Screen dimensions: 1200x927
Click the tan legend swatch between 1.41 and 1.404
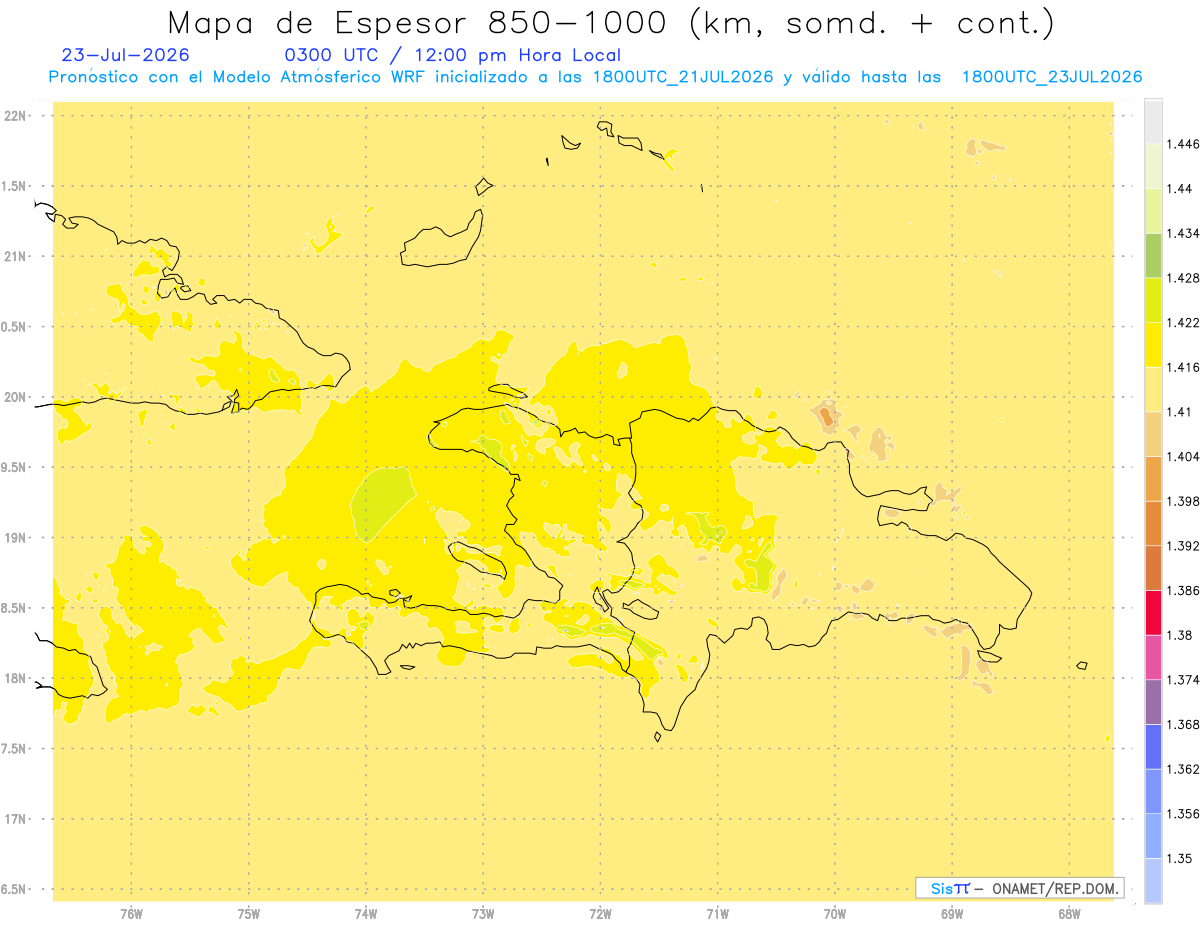point(1153,433)
